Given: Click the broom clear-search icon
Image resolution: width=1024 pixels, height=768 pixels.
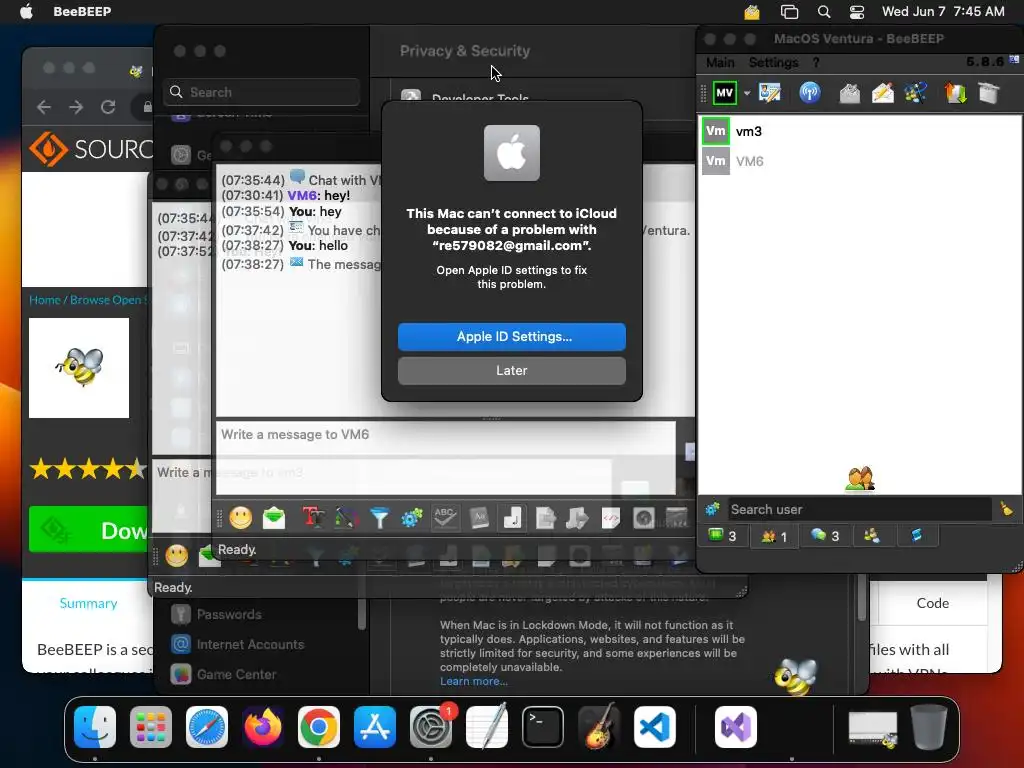Looking at the screenshot, I should coord(1006,509).
